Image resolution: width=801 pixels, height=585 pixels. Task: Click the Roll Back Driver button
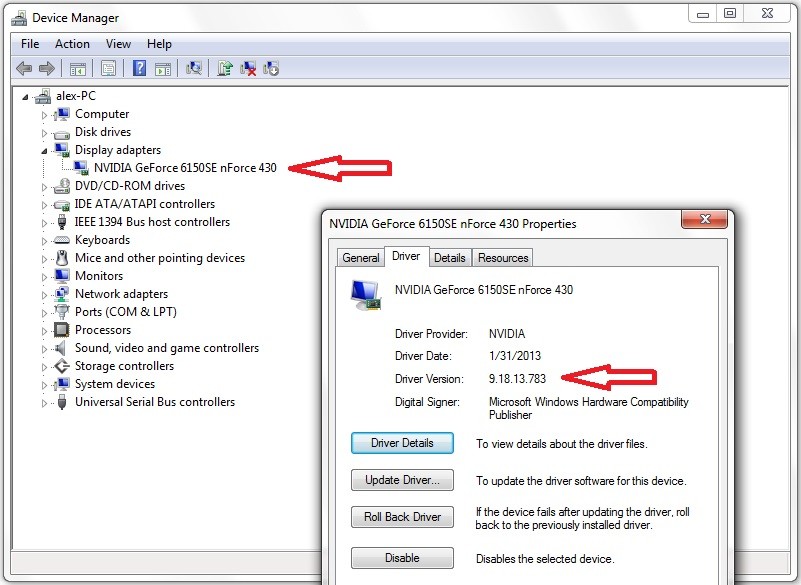(x=402, y=517)
